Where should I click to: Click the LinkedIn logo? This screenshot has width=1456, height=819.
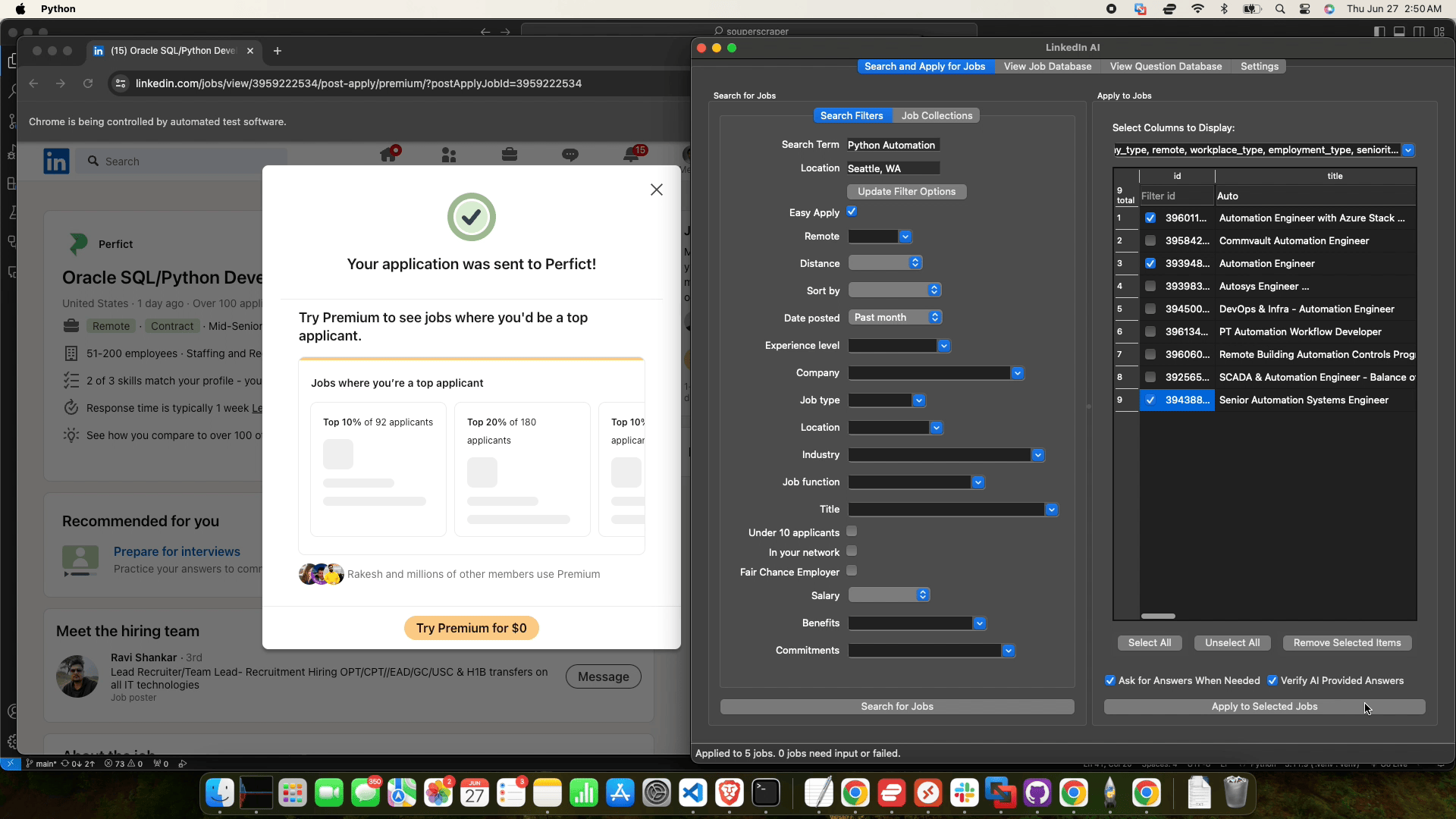(x=56, y=162)
